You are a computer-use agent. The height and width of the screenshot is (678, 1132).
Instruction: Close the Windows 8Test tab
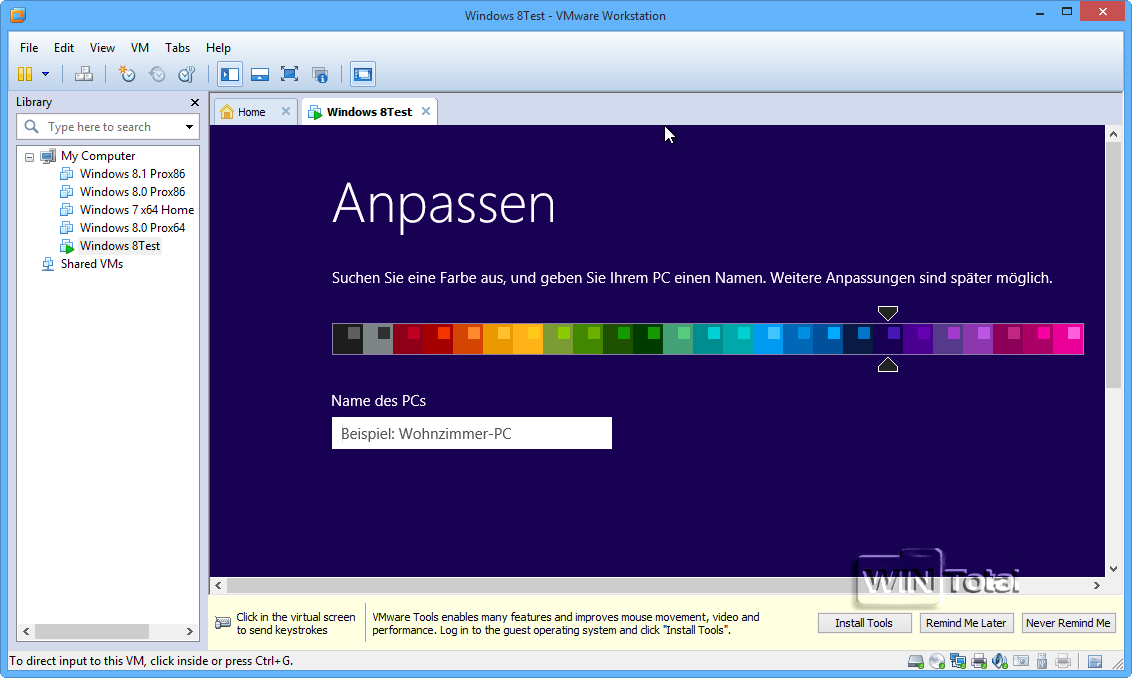pos(426,111)
